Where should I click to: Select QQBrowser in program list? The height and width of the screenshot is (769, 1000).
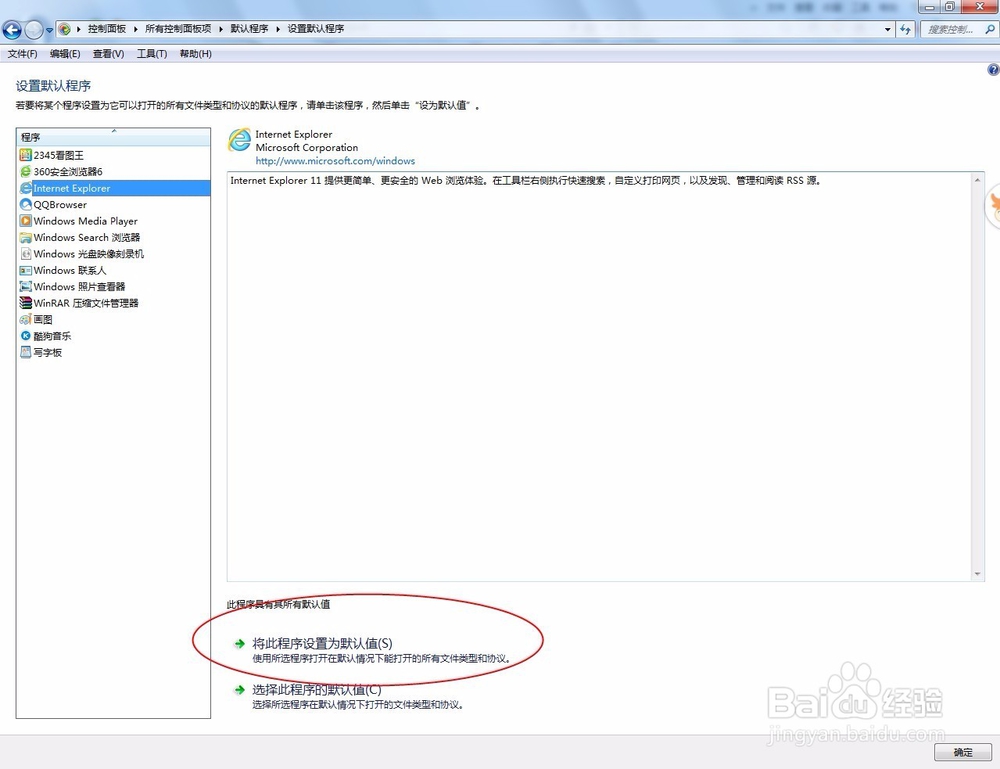[x=114, y=205]
